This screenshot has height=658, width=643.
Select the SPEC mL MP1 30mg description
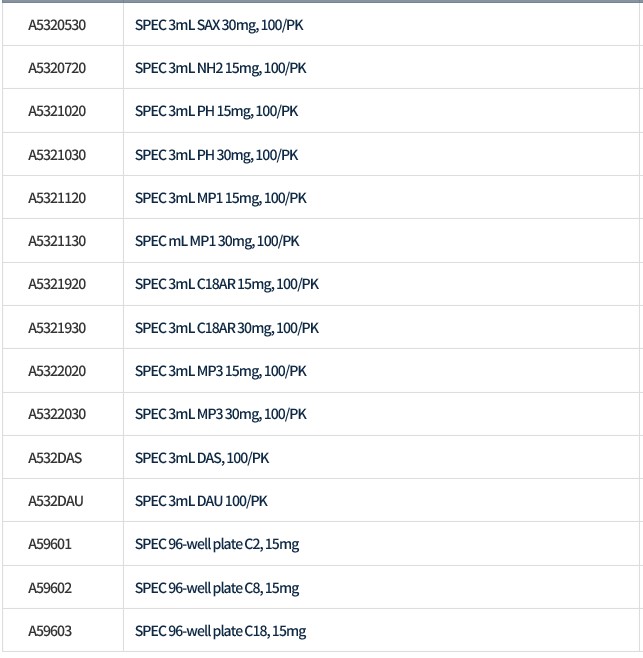point(217,241)
